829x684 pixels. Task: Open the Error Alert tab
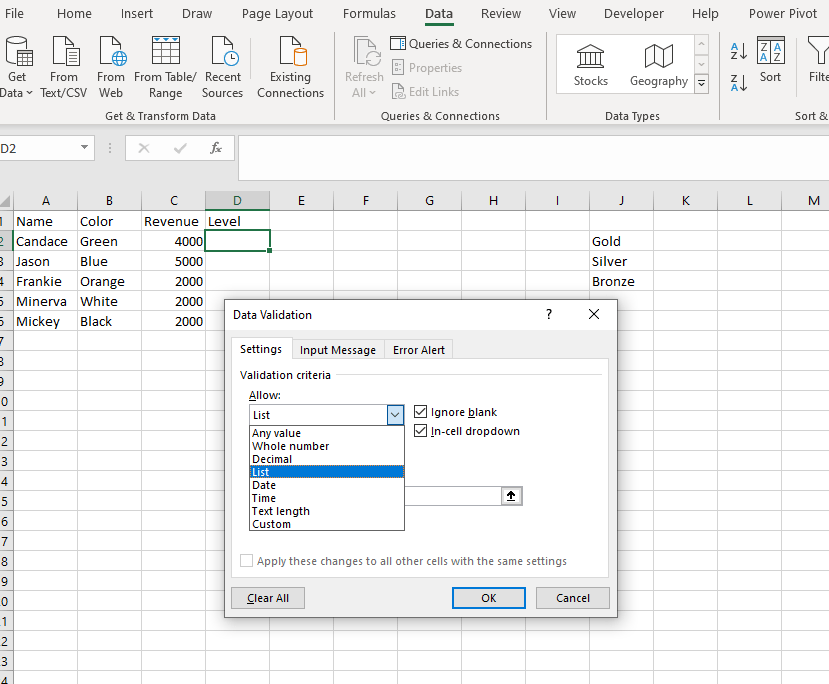click(420, 350)
